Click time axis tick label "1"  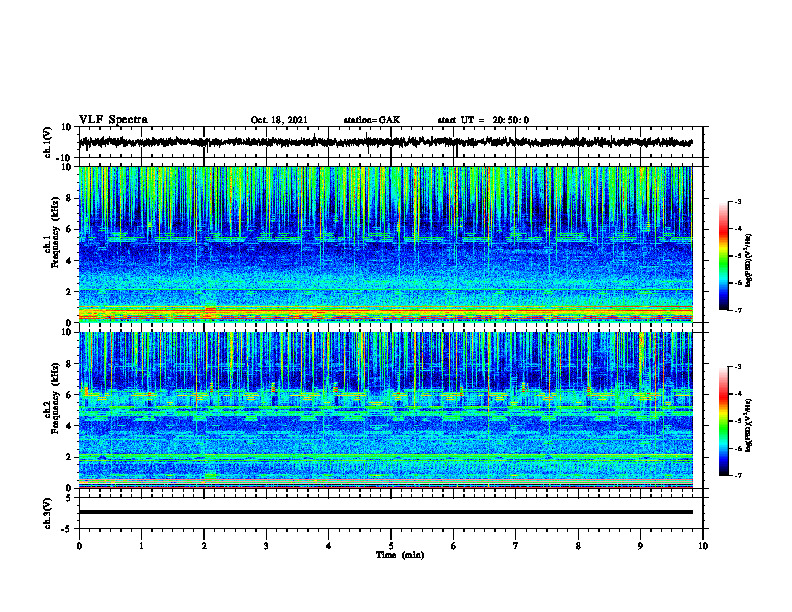pos(141,546)
